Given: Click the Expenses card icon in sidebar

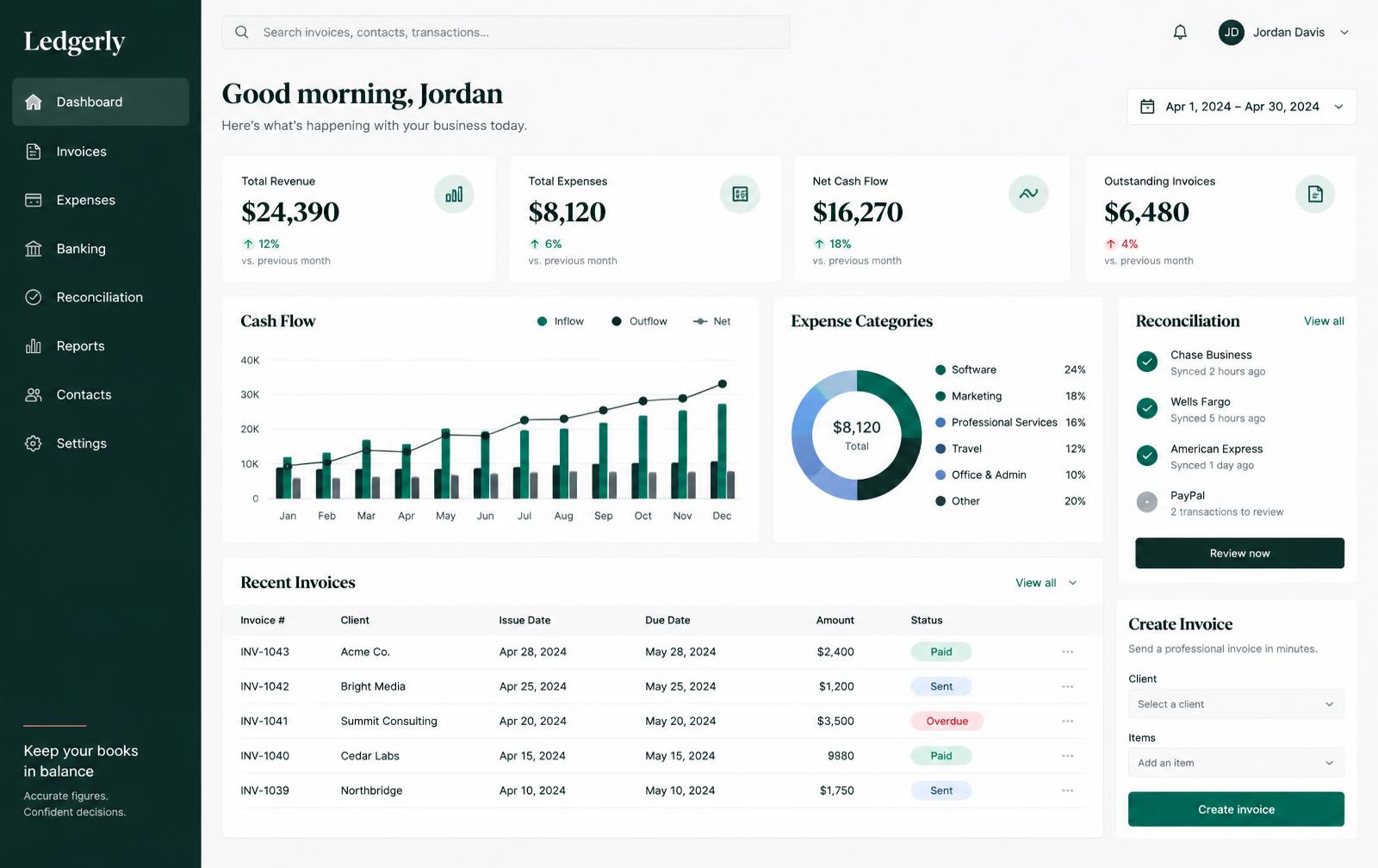Looking at the screenshot, I should (34, 200).
